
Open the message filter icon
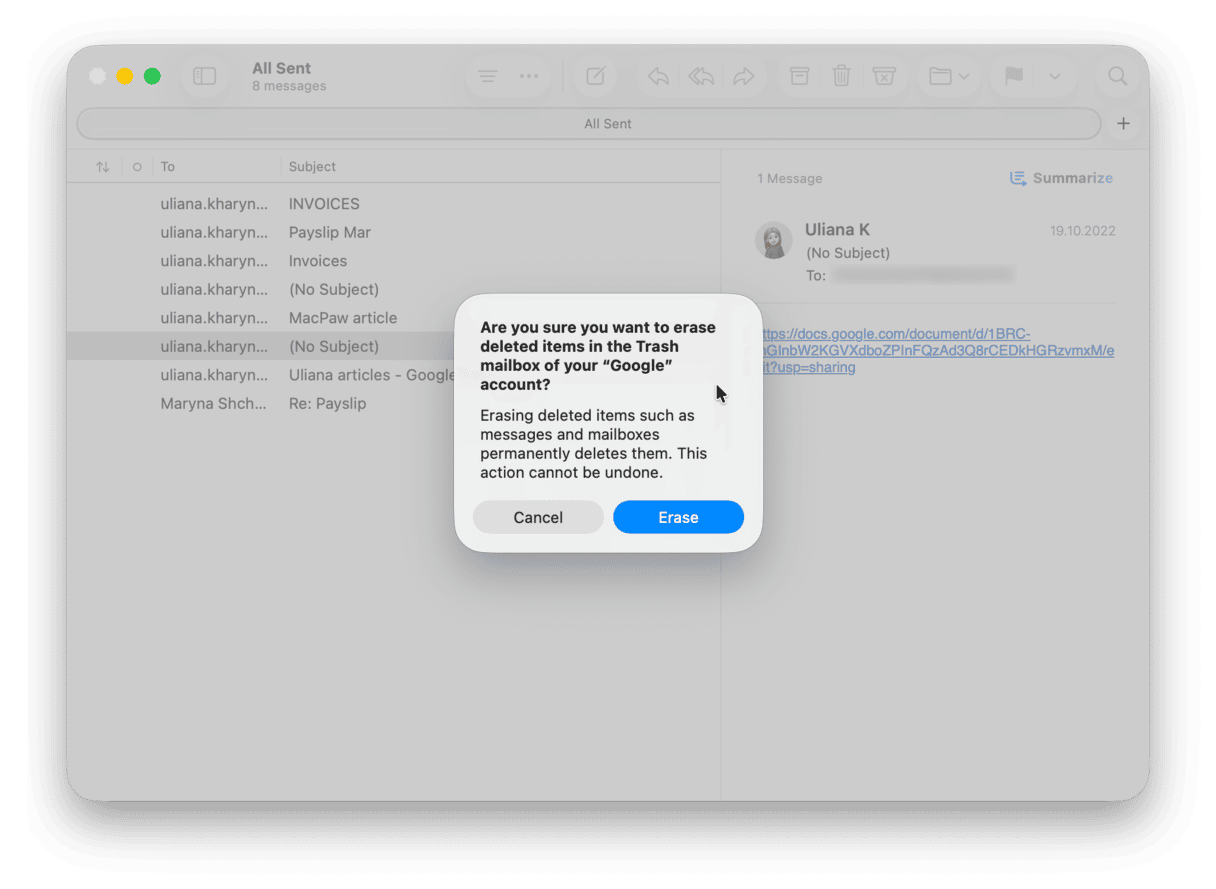pos(487,77)
